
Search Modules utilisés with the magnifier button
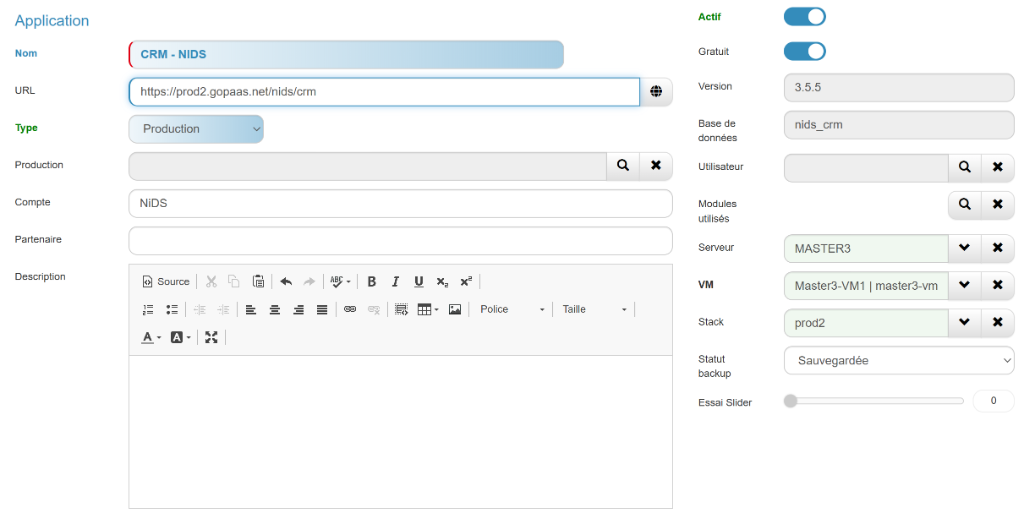pyautogui.click(x=964, y=204)
